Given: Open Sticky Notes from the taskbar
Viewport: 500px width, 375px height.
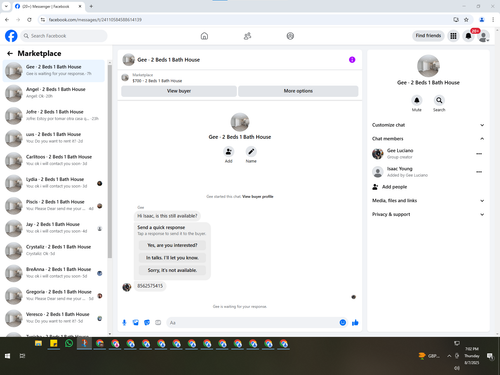Looking at the screenshot, I should (54, 343).
